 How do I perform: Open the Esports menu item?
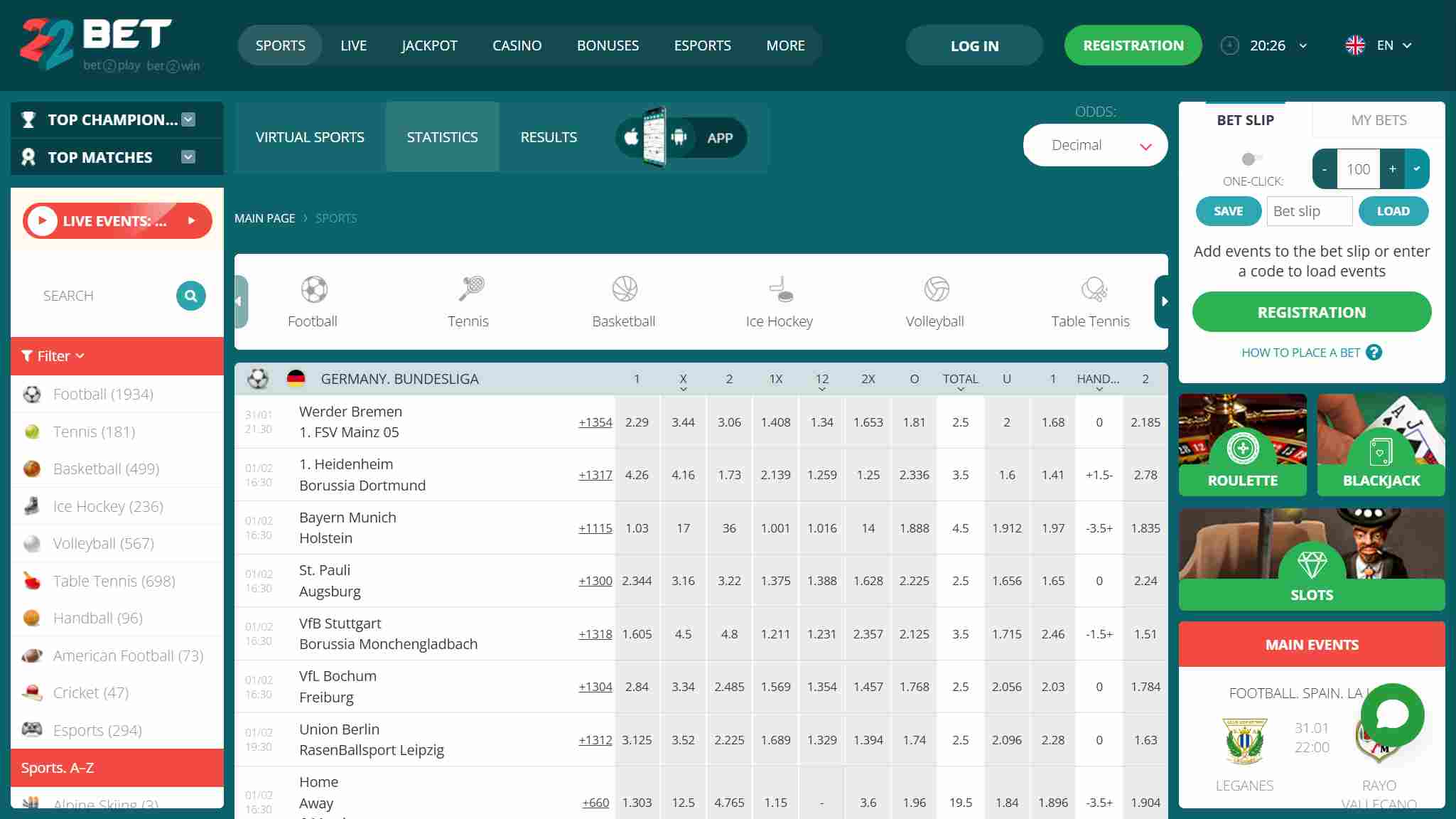(x=702, y=45)
